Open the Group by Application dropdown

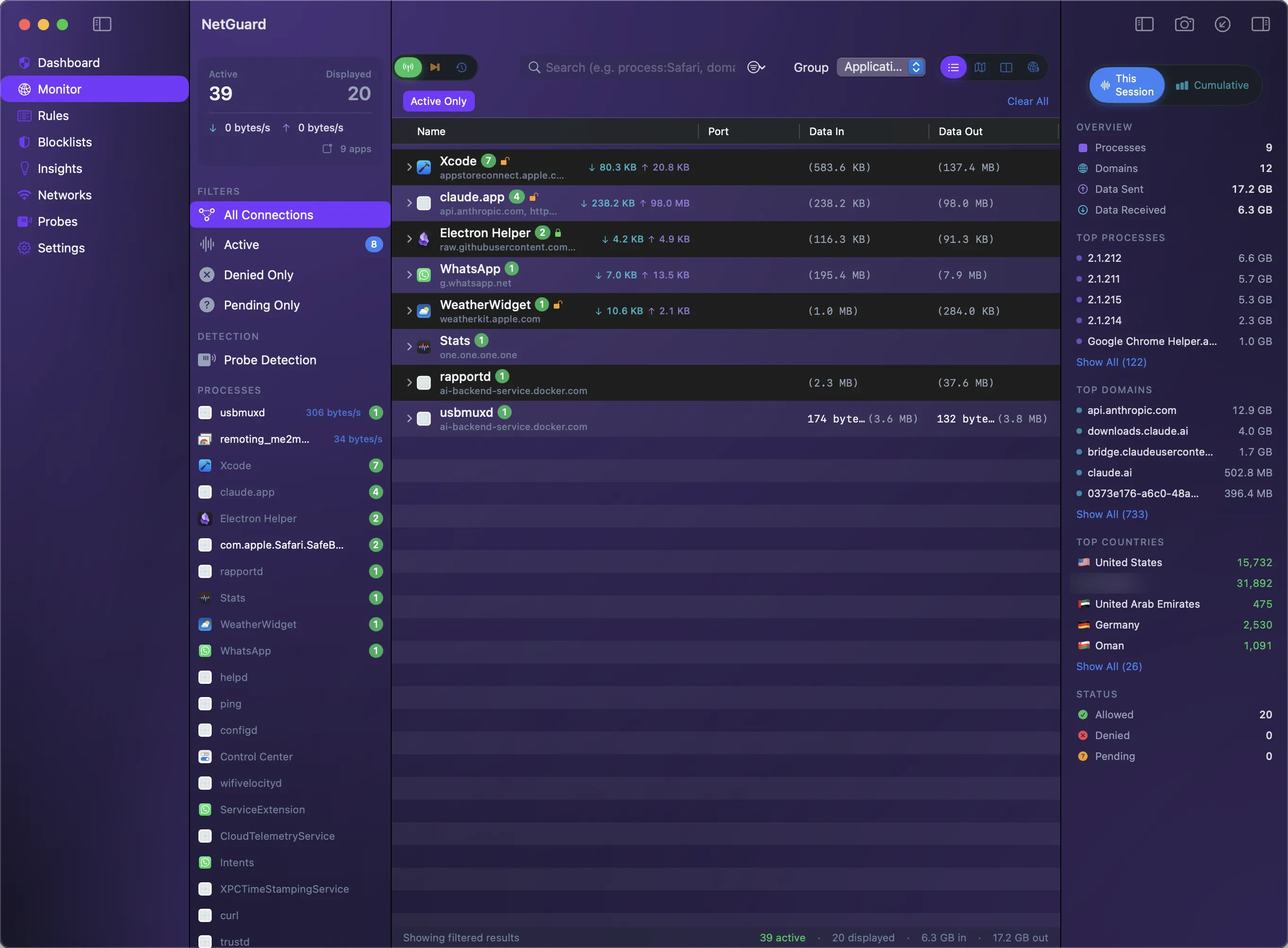click(x=881, y=67)
